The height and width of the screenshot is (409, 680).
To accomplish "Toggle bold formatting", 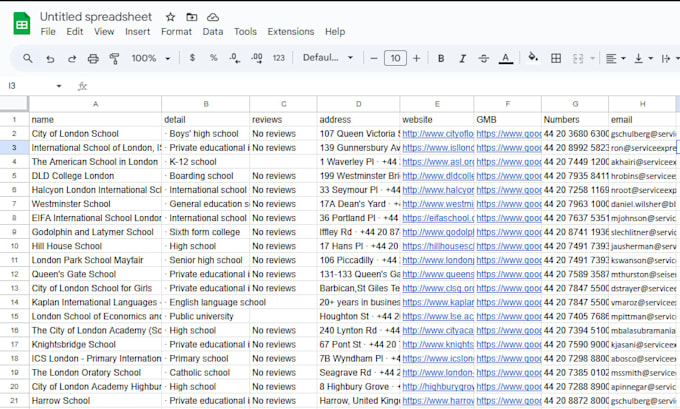I will (x=441, y=58).
